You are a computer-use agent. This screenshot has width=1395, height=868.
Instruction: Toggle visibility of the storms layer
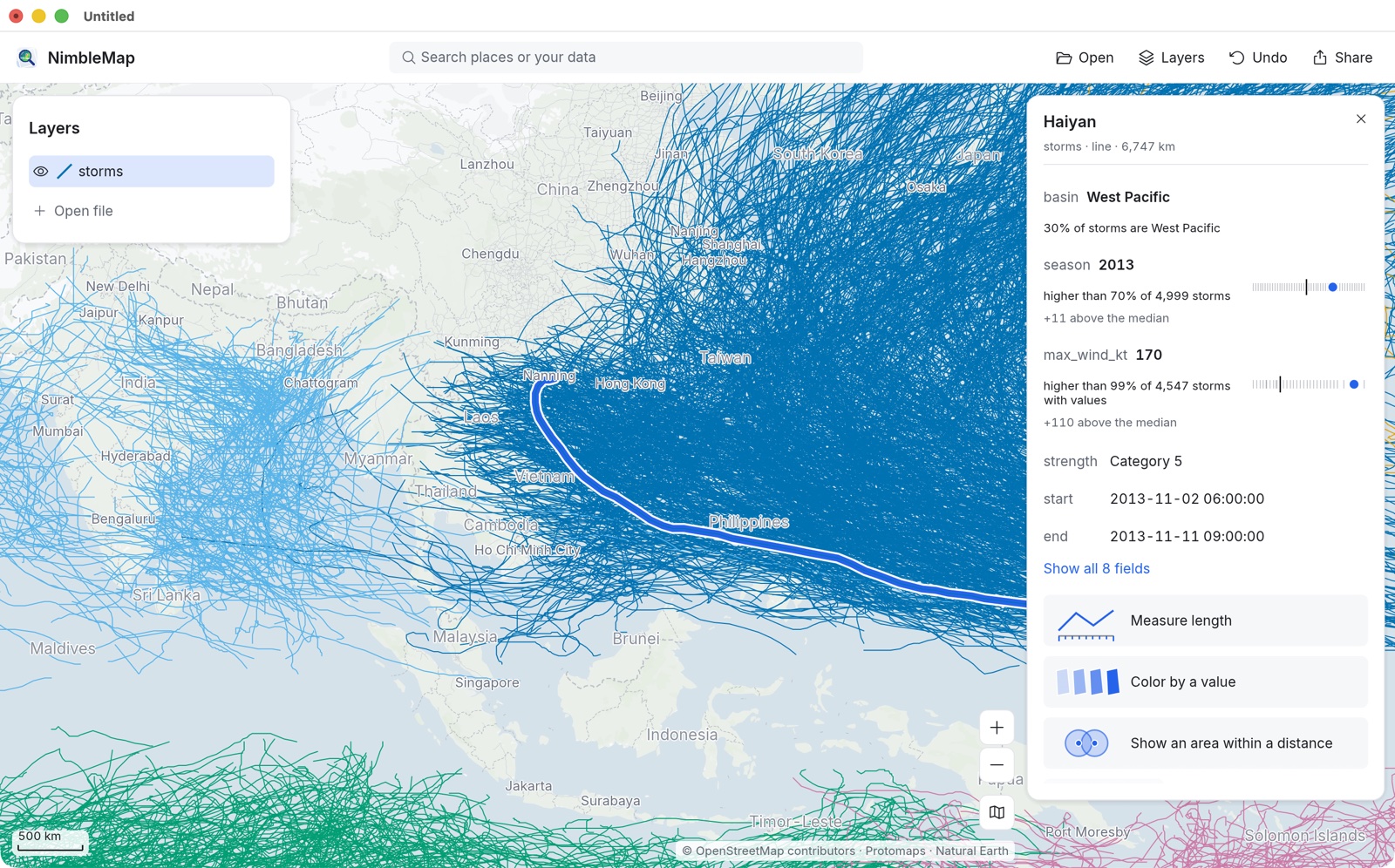coord(41,172)
